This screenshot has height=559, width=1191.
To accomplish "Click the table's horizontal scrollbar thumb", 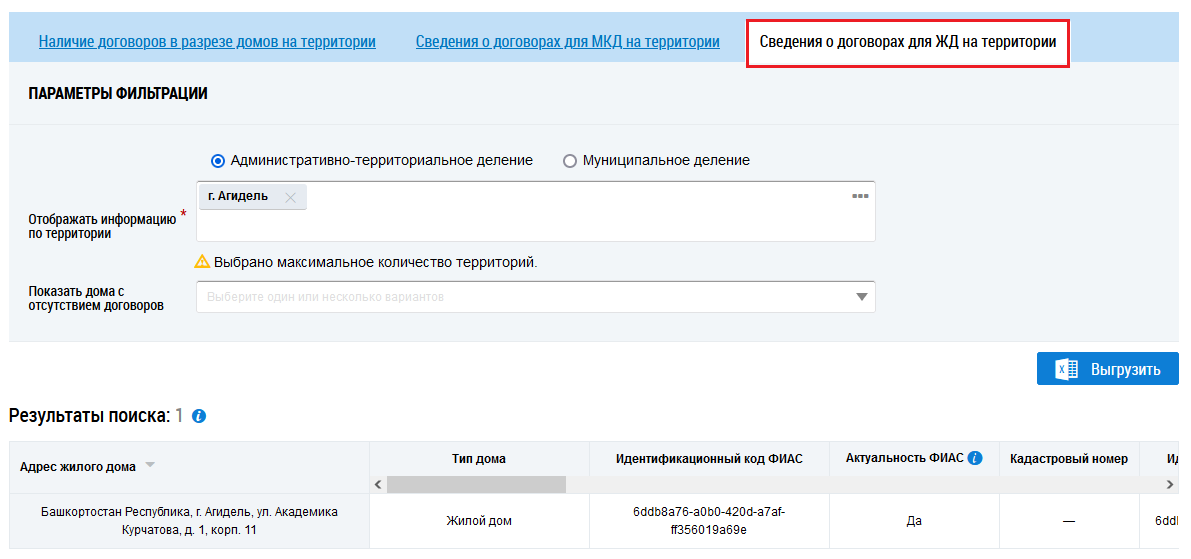I will [x=476, y=485].
